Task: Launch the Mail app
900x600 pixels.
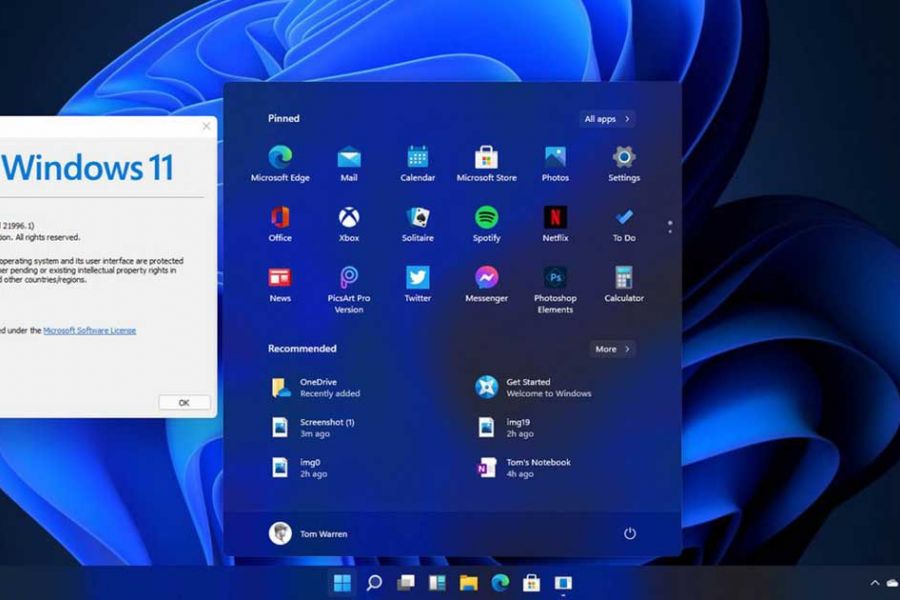Action: coord(349,164)
